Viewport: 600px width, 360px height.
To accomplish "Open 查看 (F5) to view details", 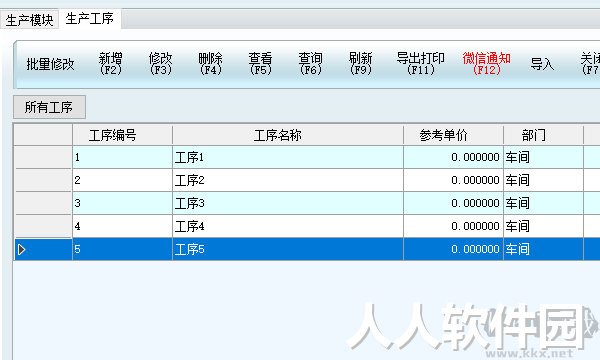I will (261, 64).
